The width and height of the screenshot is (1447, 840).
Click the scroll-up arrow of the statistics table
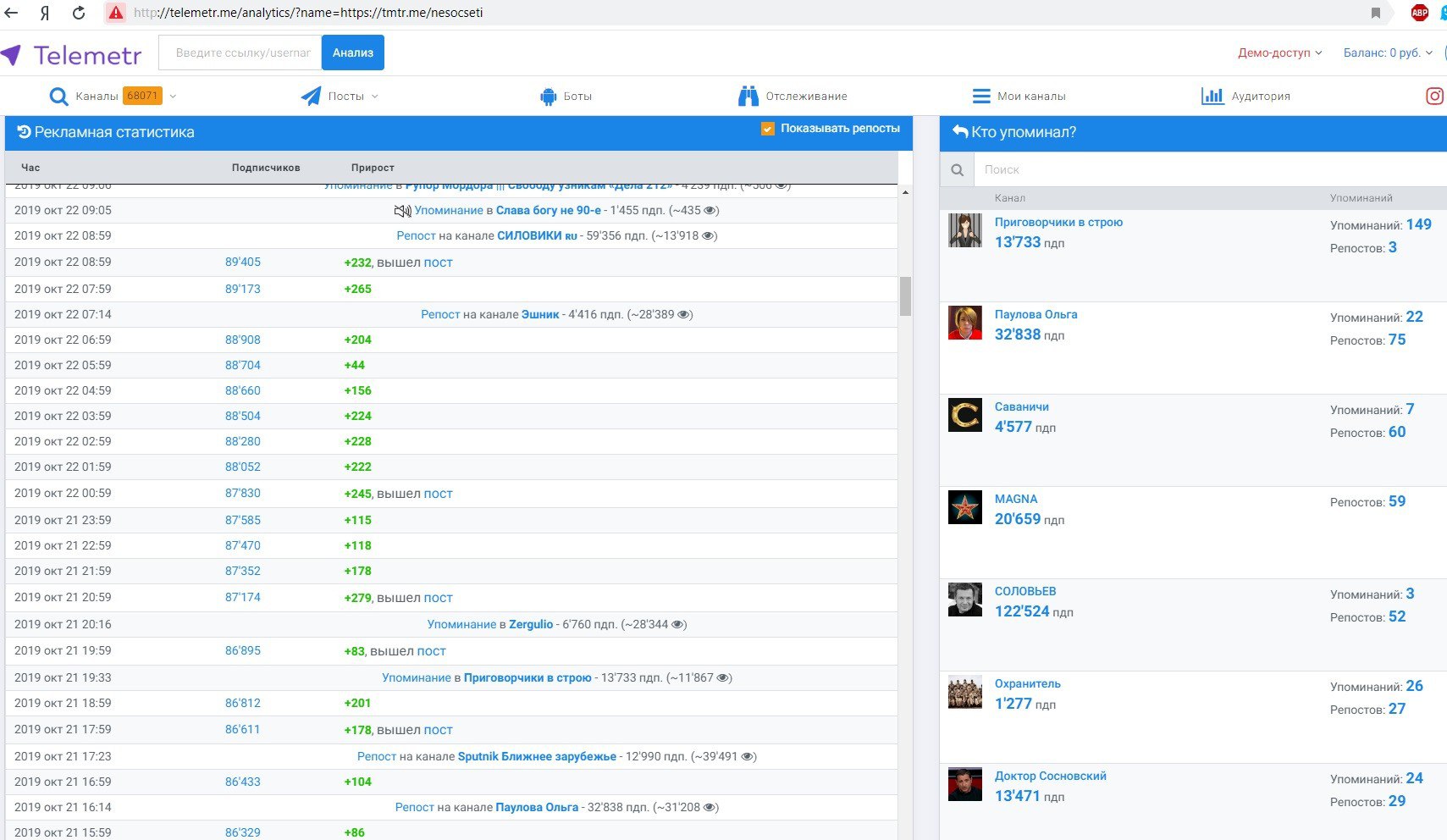pos(905,192)
